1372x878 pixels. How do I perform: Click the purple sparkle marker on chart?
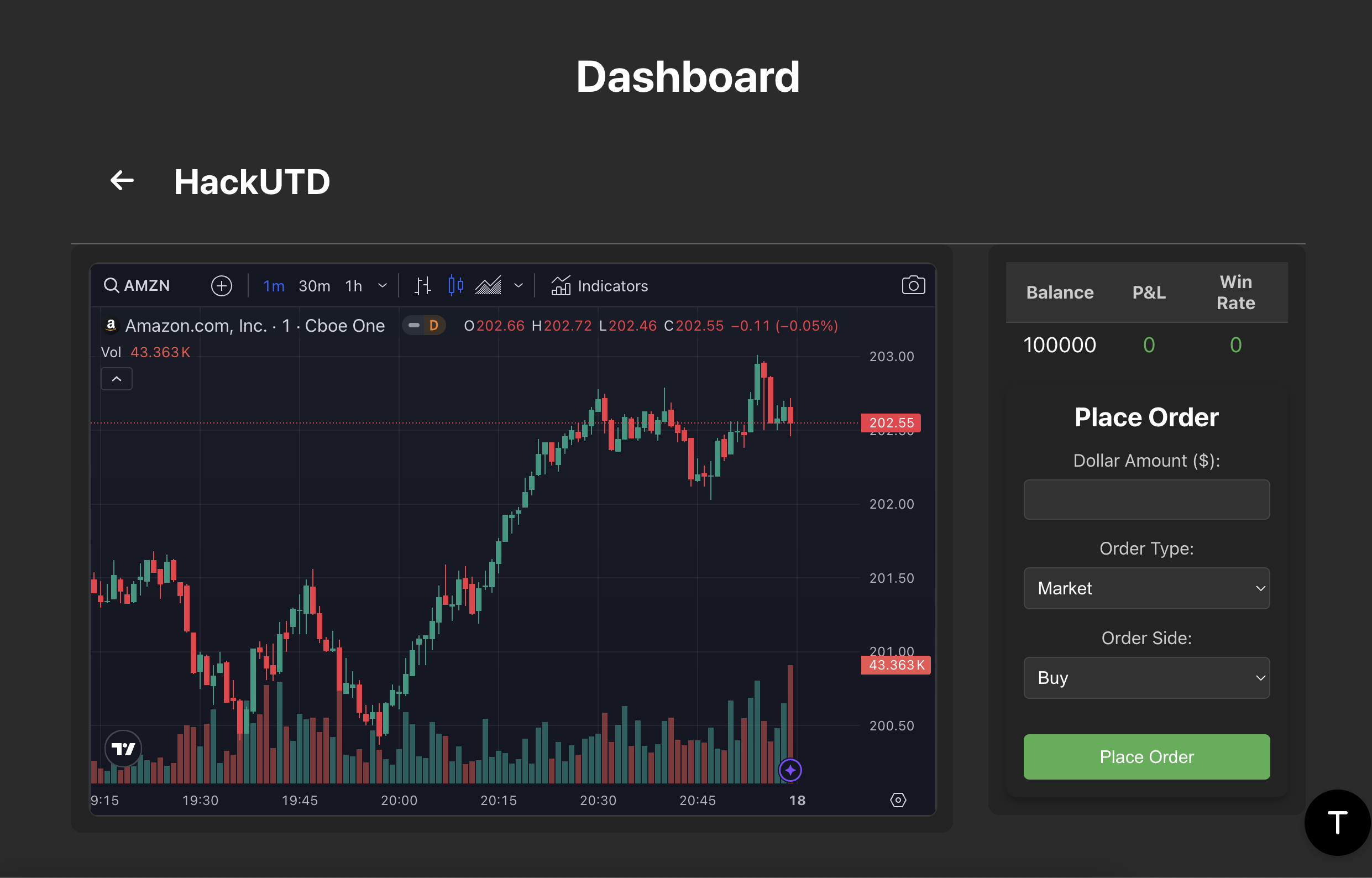coord(790,770)
